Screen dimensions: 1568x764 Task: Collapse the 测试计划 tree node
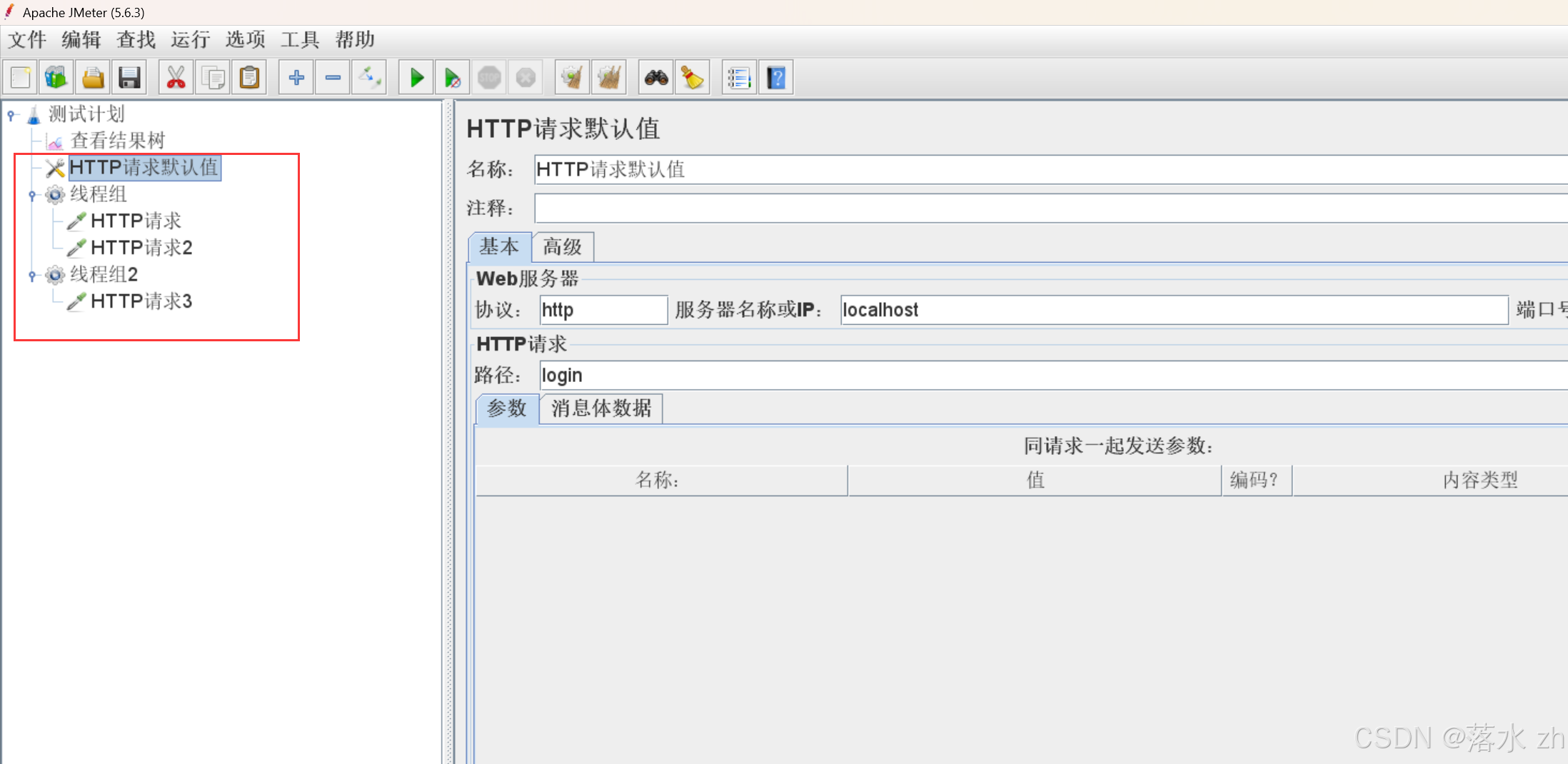coord(11,114)
